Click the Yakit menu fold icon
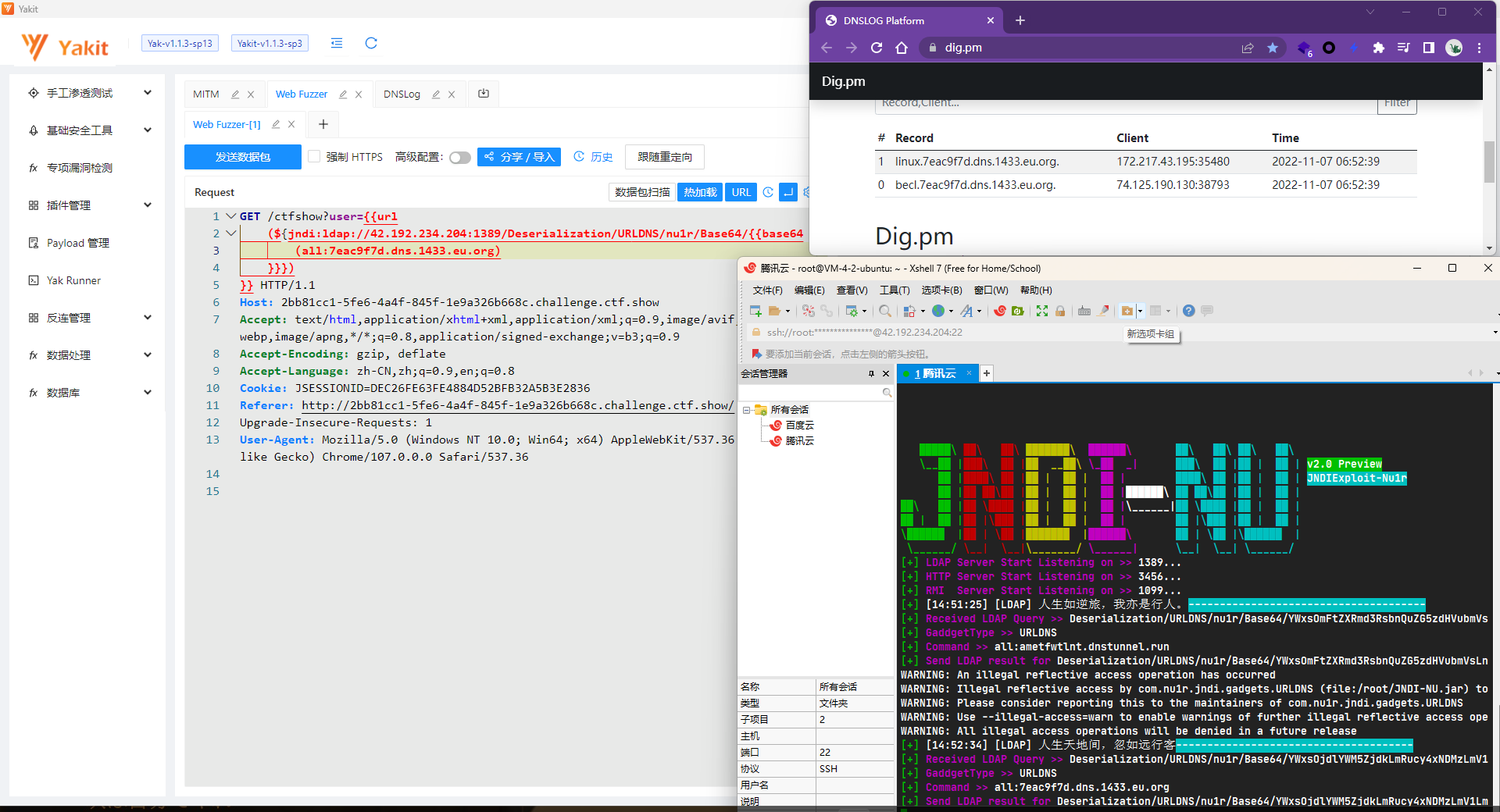Screen dimensions: 1500x812 pyautogui.click(x=337, y=43)
